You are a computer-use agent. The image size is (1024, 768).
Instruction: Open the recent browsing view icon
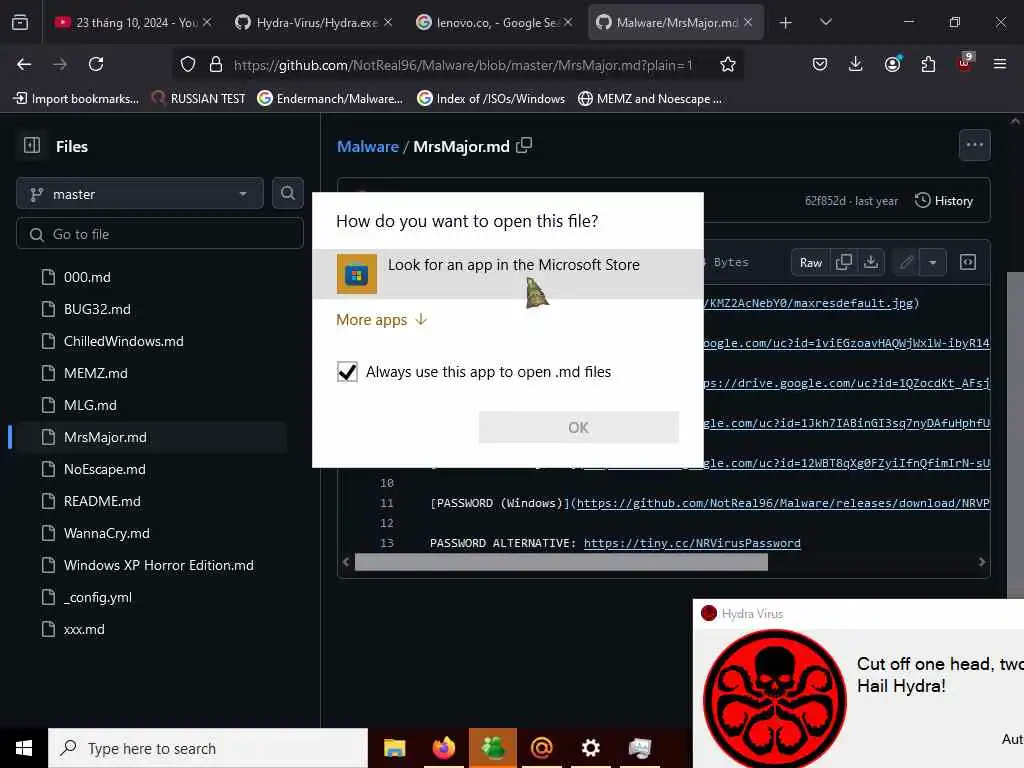(x=20, y=23)
